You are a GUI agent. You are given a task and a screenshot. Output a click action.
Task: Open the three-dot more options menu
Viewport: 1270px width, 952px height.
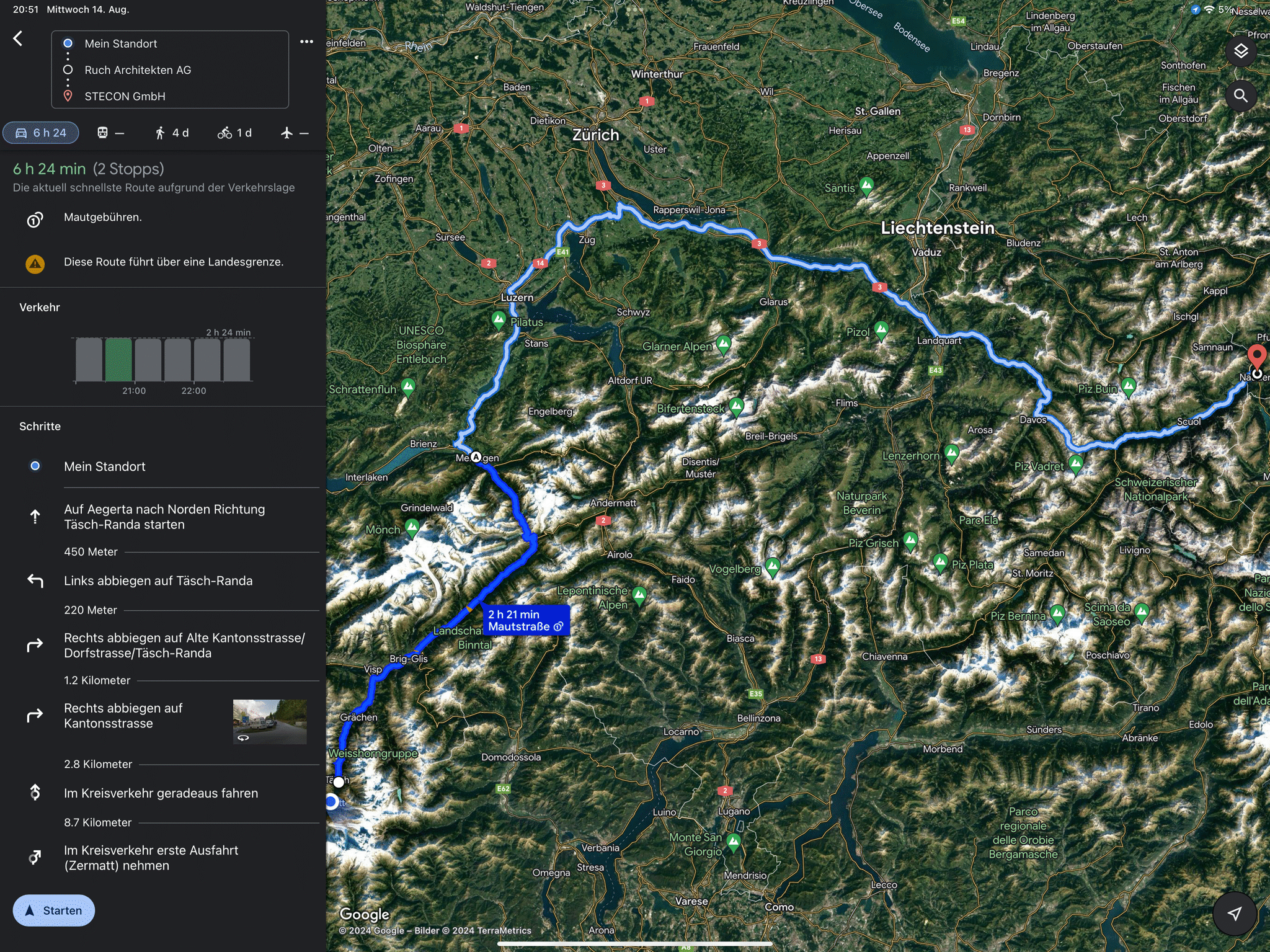(x=306, y=42)
